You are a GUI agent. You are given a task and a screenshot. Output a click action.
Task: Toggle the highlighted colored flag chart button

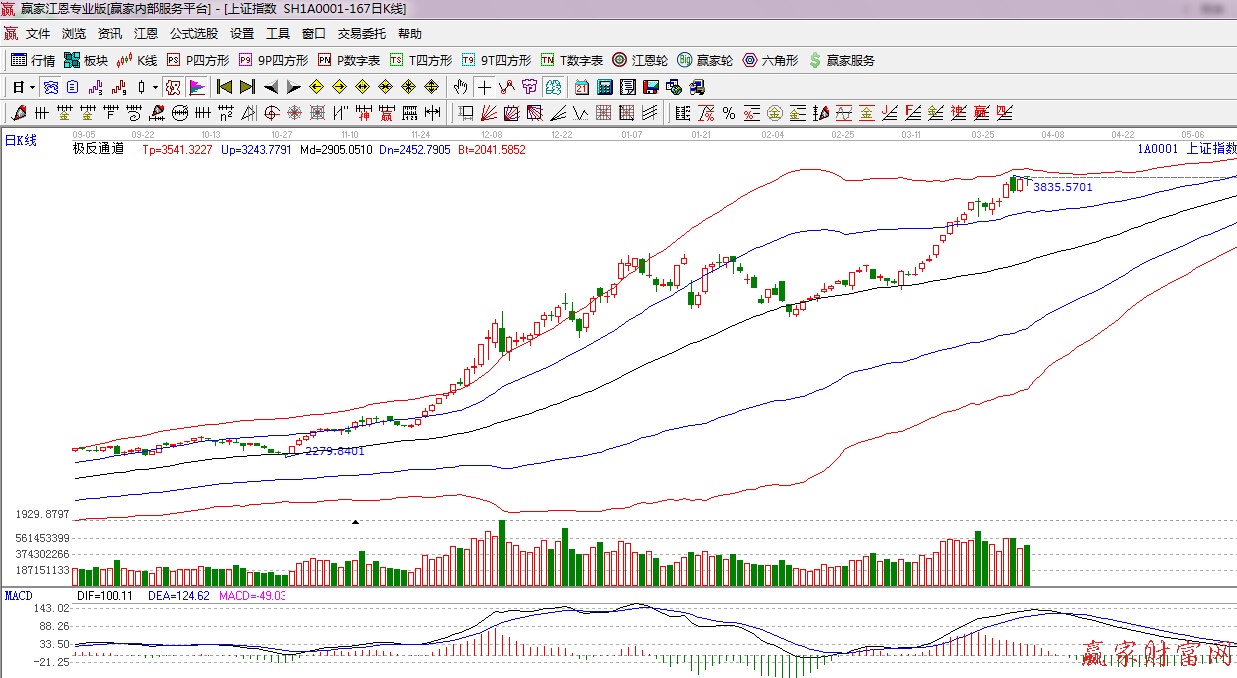pyautogui.click(x=197, y=87)
